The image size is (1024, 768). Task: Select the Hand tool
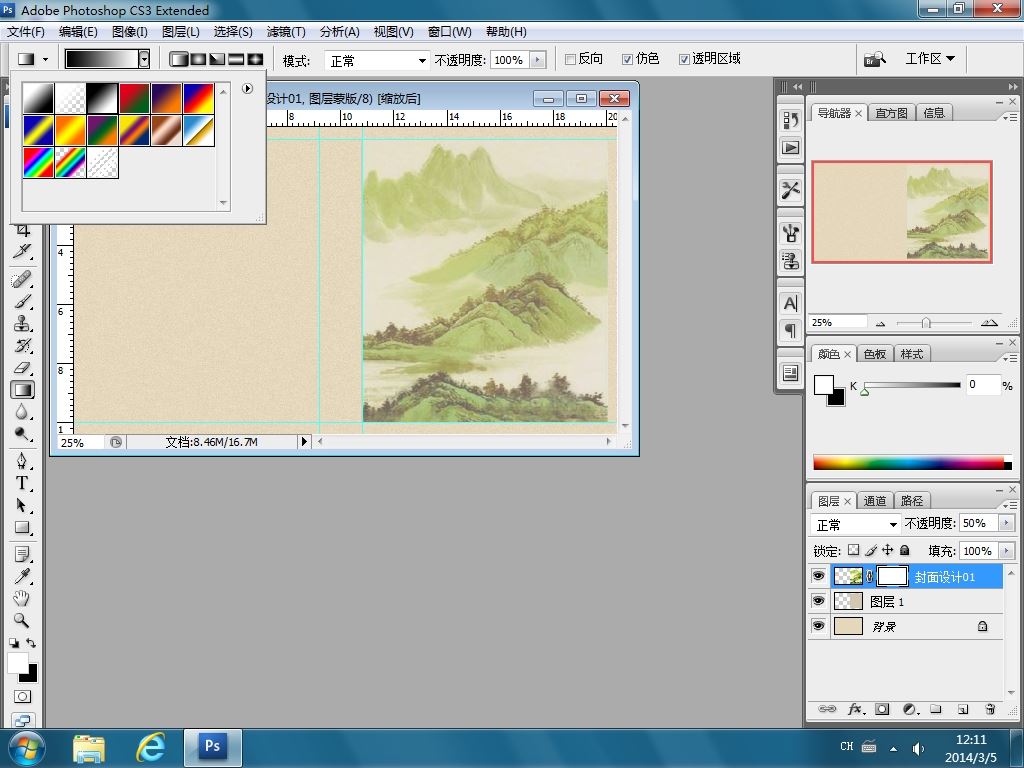click(23, 598)
